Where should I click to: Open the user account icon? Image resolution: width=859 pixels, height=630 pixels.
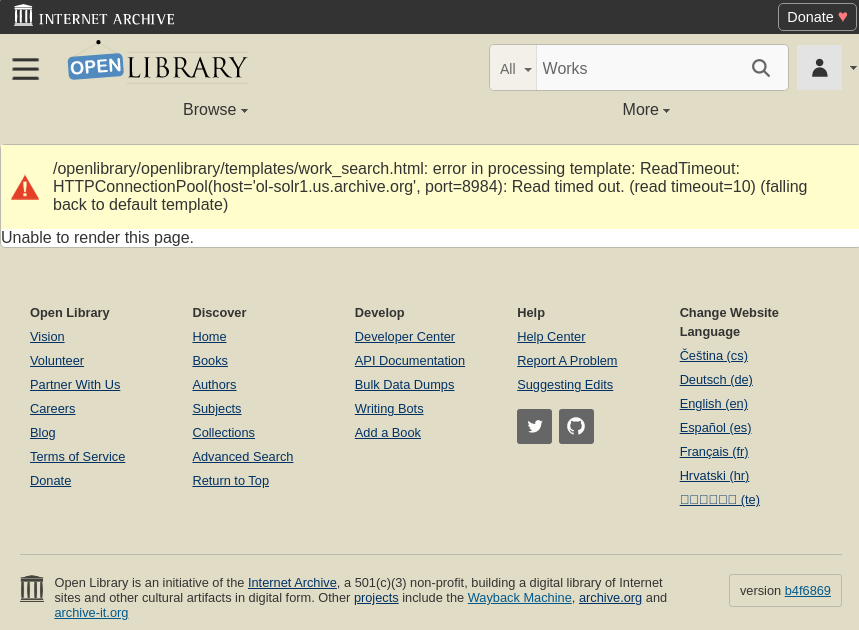click(x=820, y=68)
